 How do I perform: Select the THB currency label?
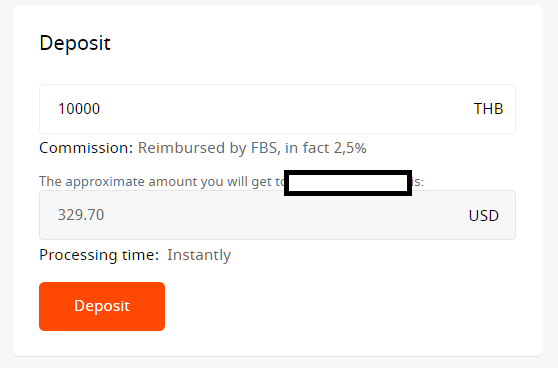pos(488,109)
